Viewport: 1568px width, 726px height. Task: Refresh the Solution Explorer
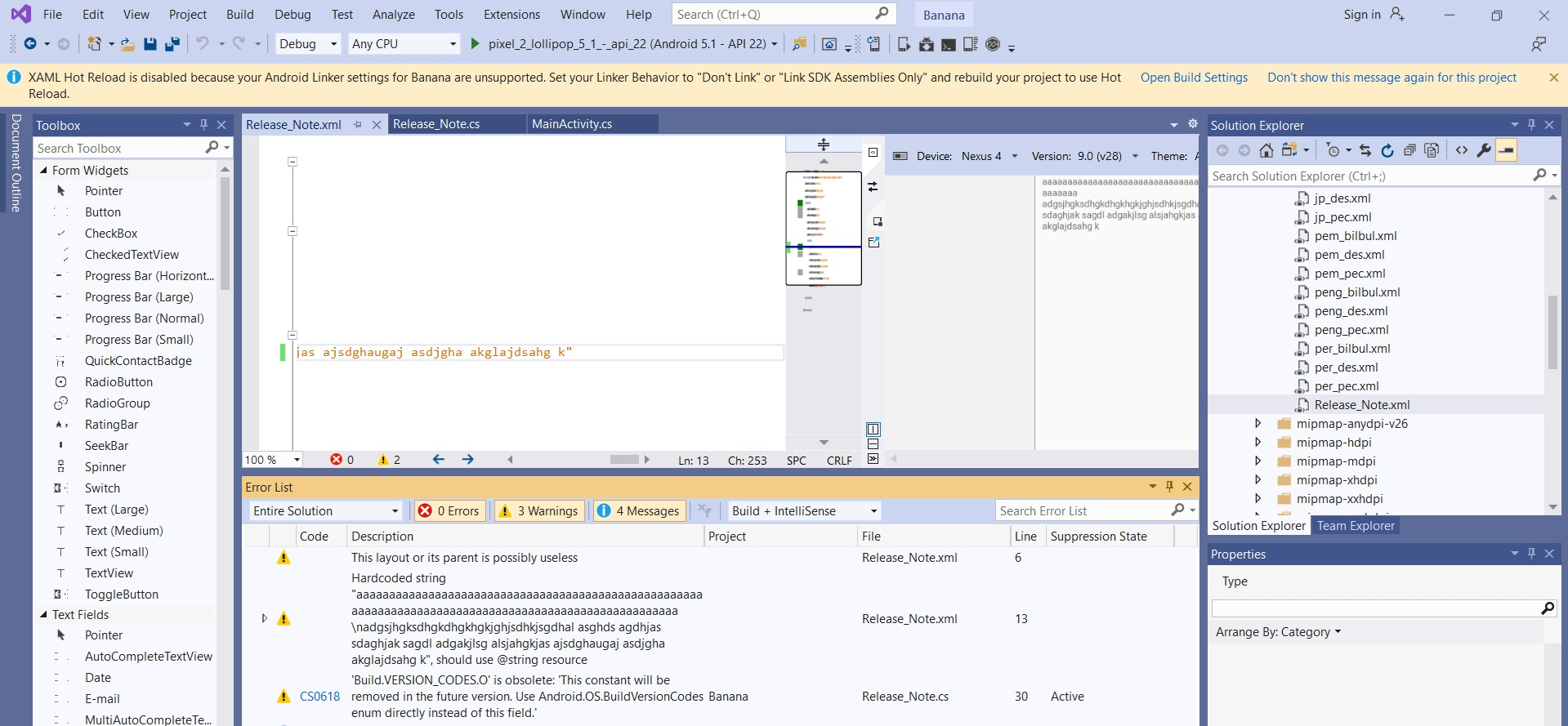tap(1387, 150)
